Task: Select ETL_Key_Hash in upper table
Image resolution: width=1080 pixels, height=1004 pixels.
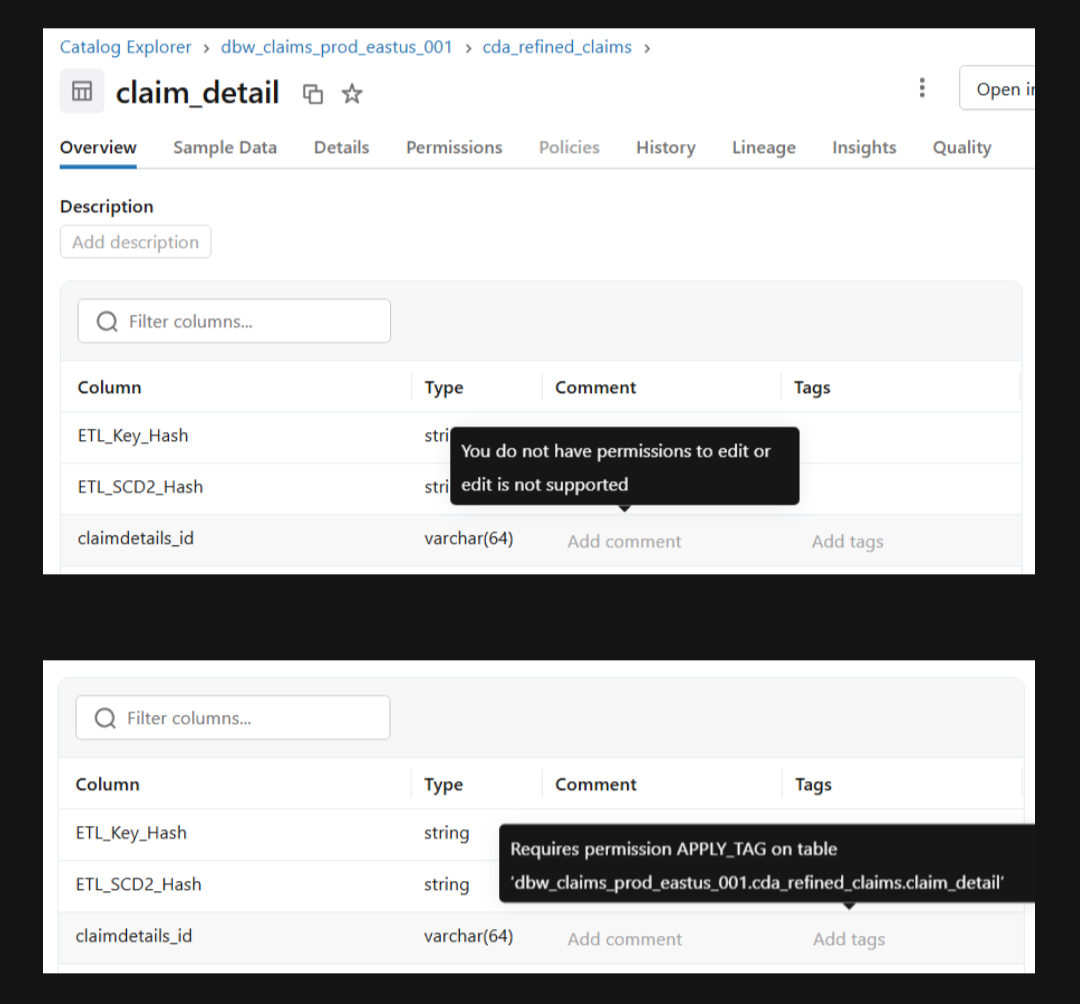Action: tap(133, 435)
